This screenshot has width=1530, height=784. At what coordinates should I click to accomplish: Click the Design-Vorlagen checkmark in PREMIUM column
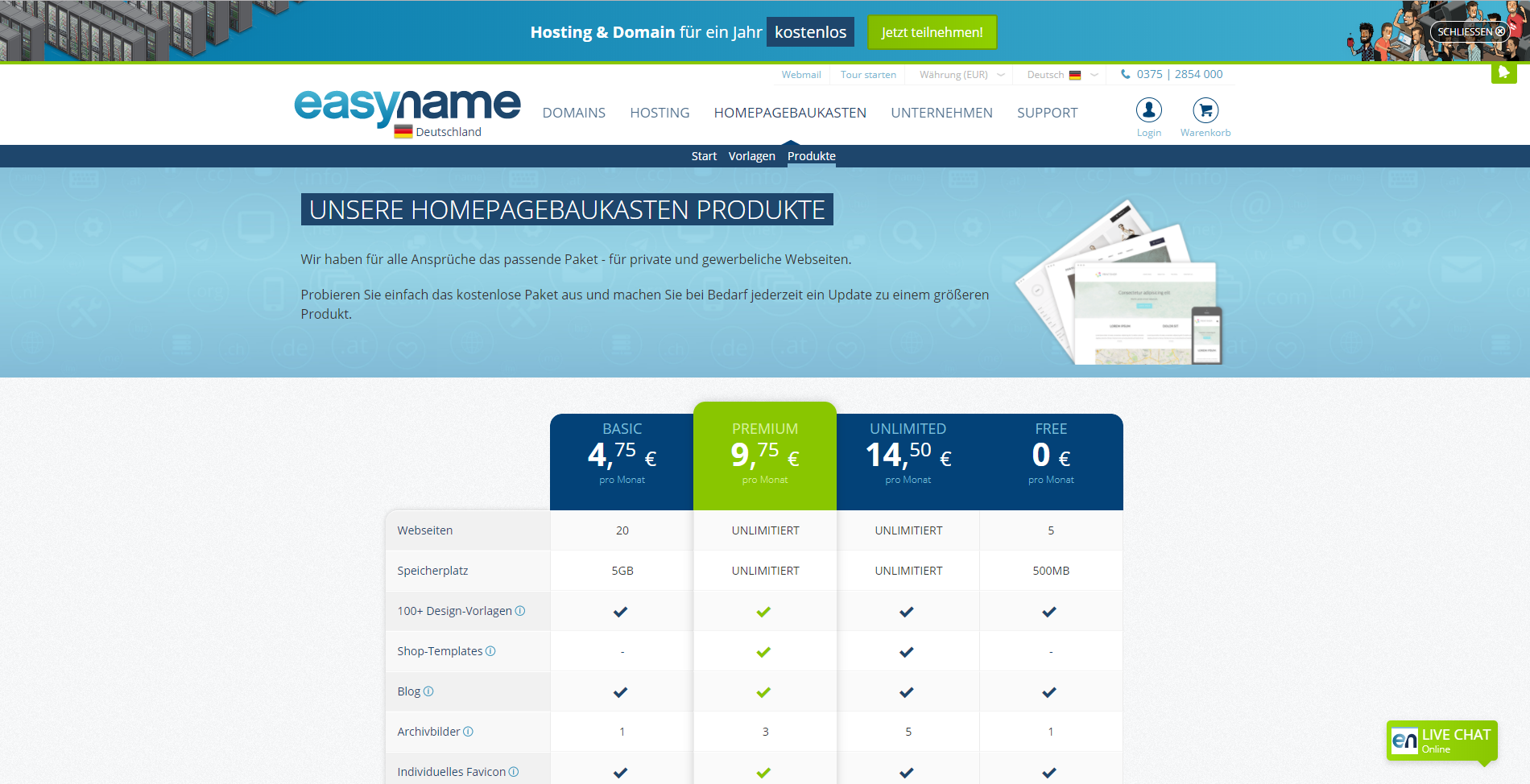(763, 612)
